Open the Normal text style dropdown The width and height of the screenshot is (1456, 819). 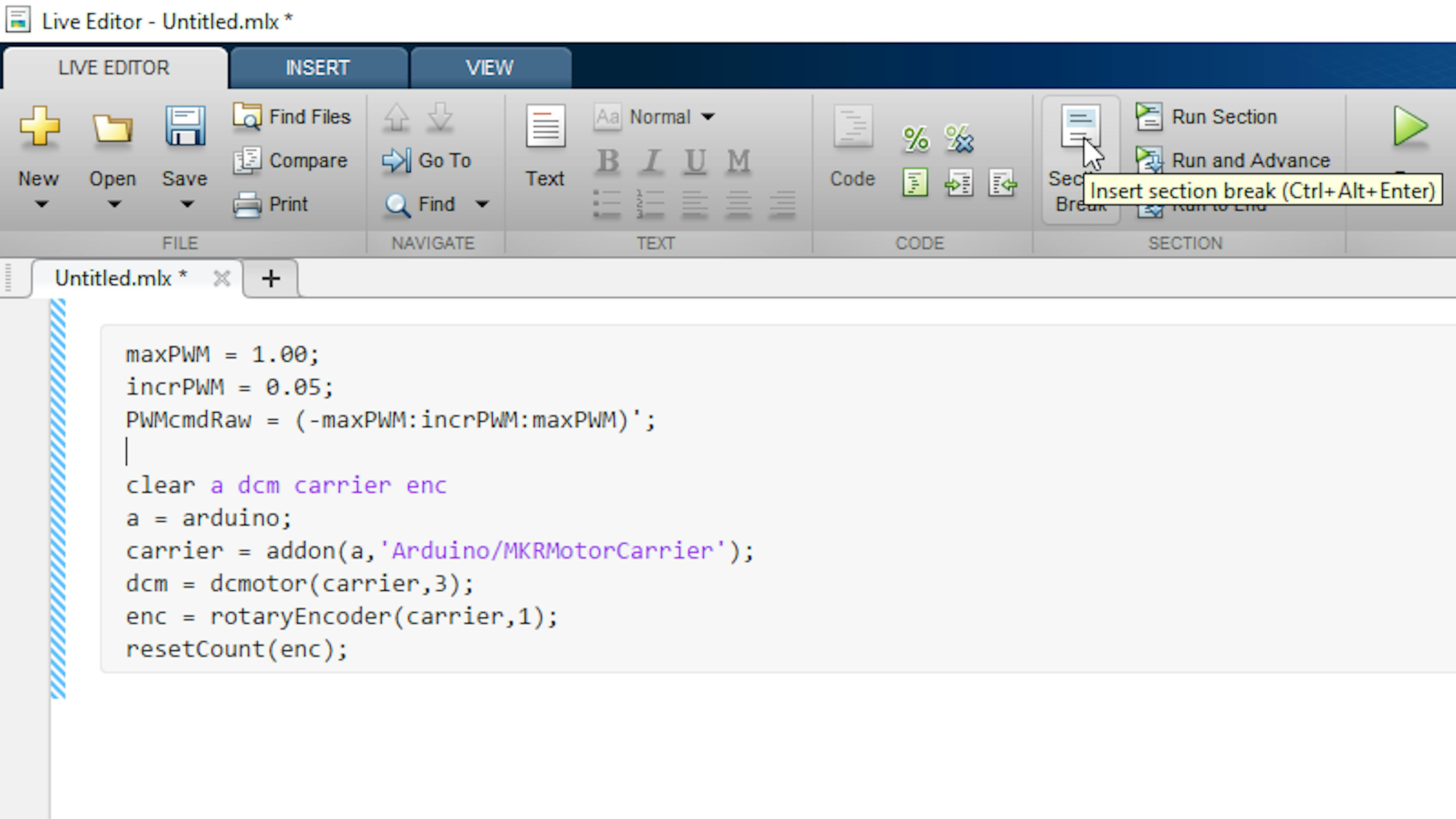coord(654,117)
